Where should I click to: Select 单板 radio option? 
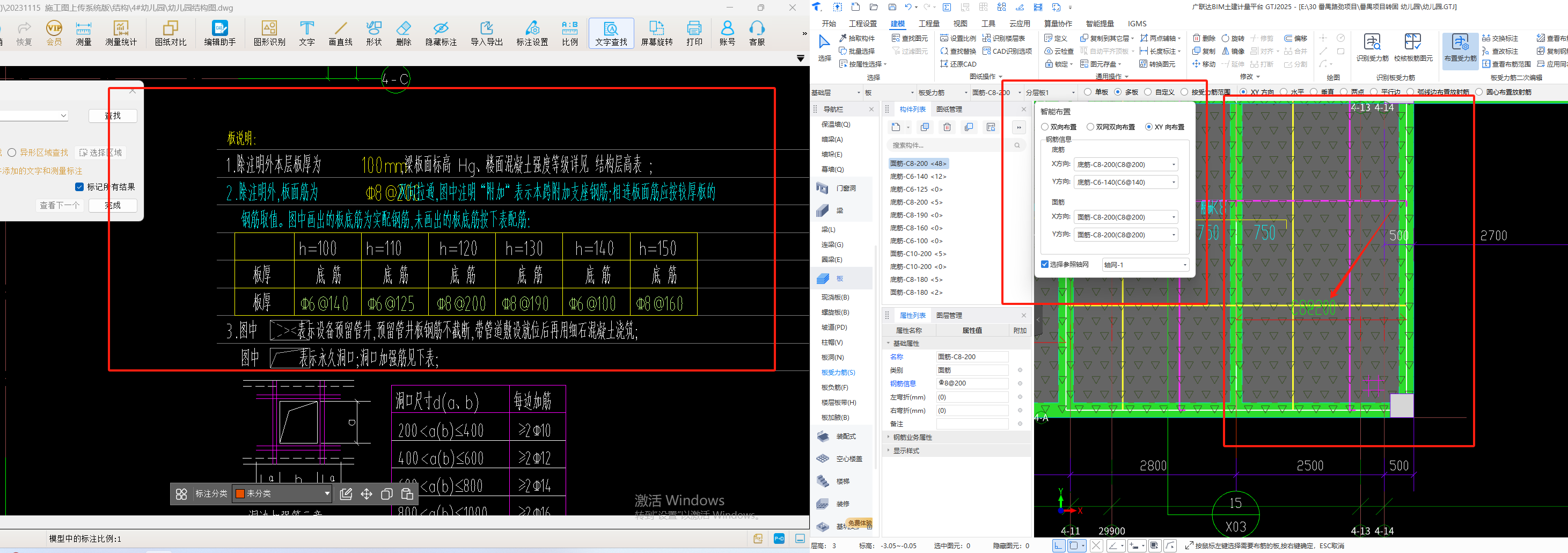tap(1096, 92)
